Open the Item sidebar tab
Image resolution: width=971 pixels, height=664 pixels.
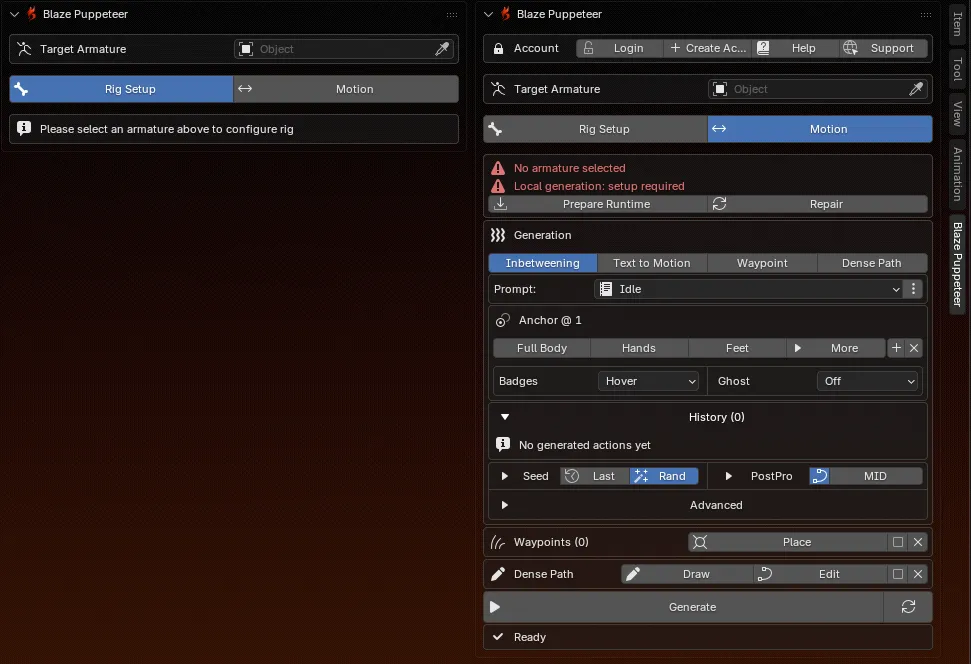click(x=957, y=24)
